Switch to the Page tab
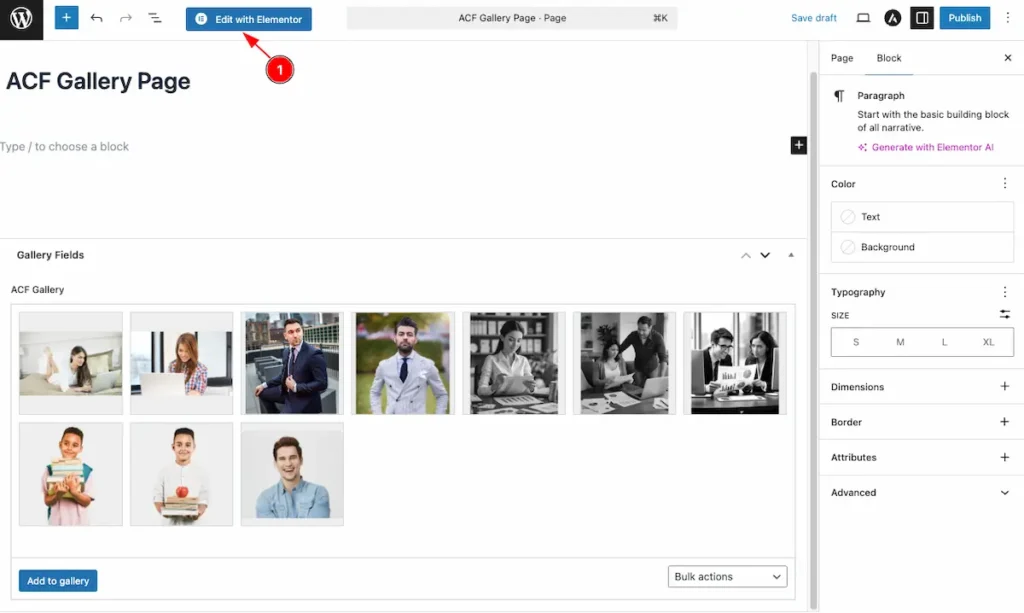1024x613 pixels. coord(842,58)
